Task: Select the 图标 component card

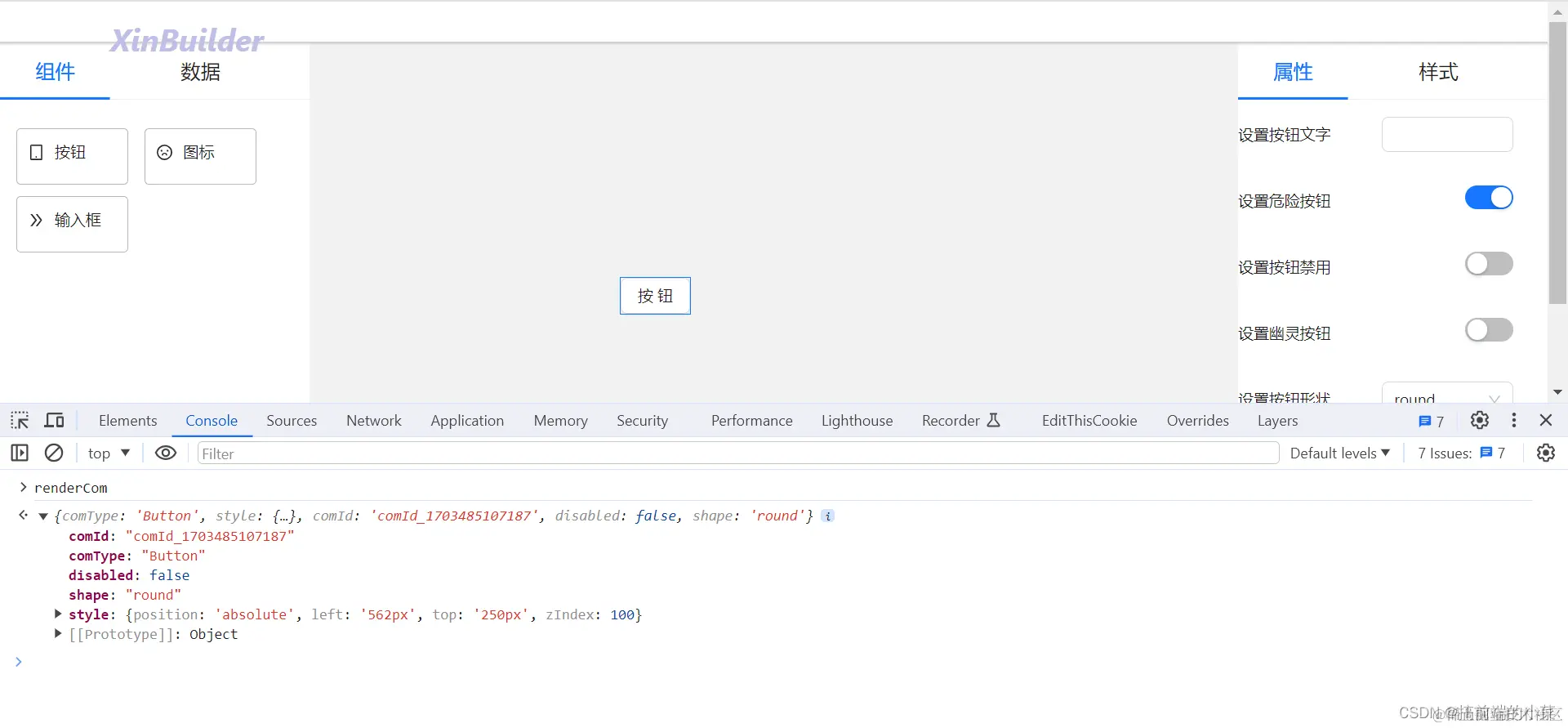Action: tap(200, 156)
